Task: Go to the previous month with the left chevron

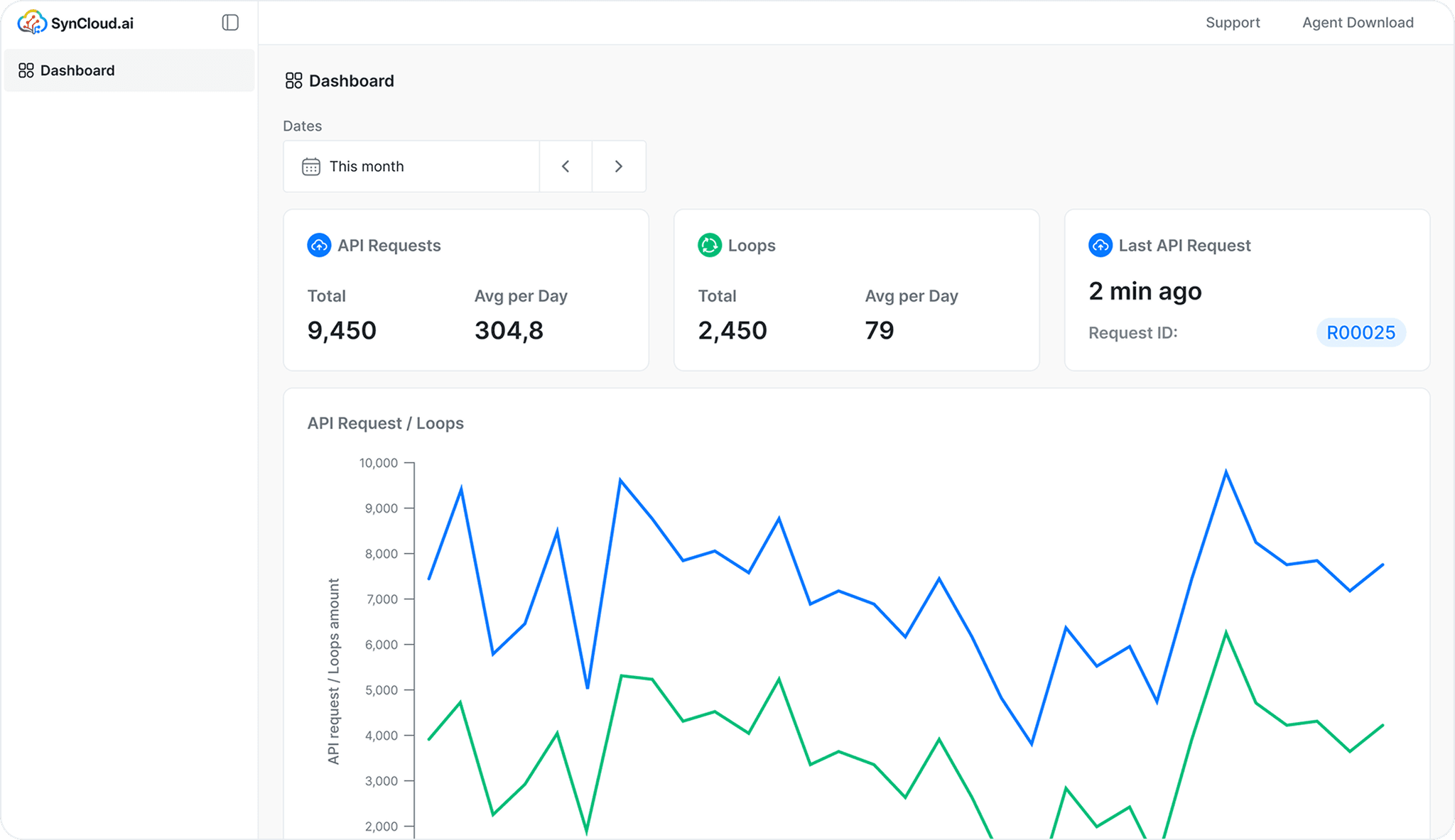Action: tap(565, 166)
